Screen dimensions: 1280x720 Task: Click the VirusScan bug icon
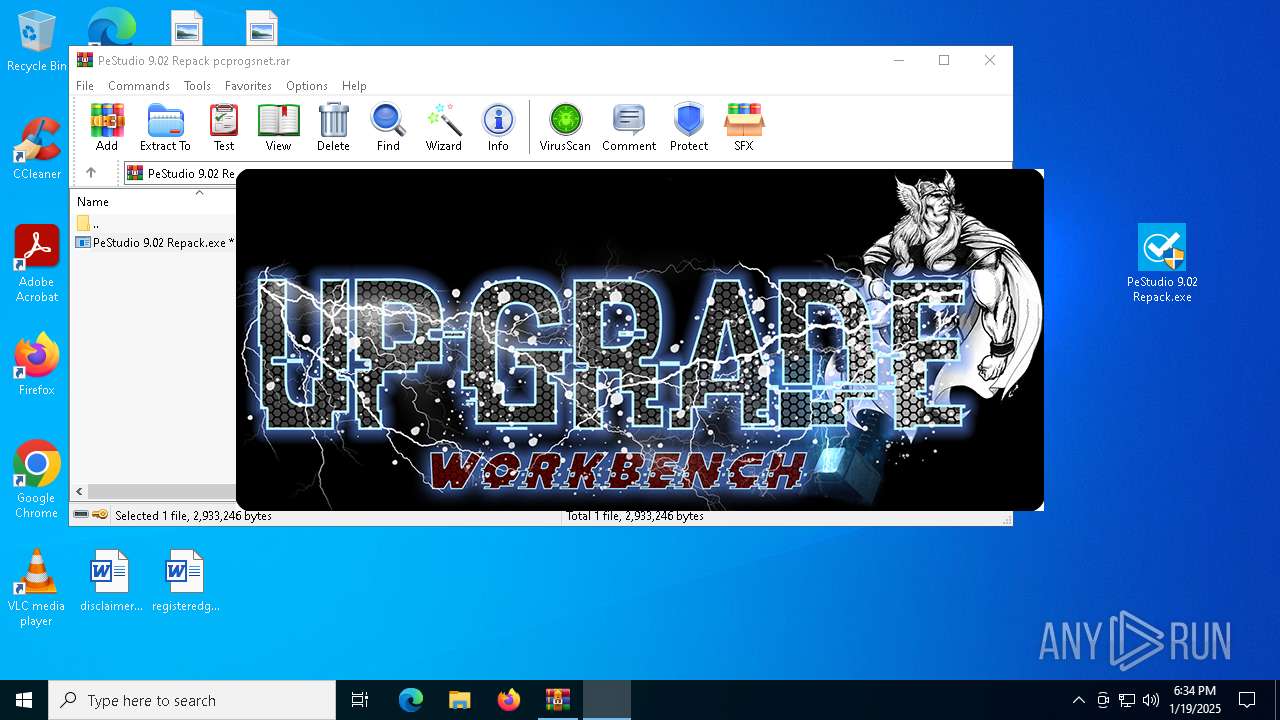point(565,127)
